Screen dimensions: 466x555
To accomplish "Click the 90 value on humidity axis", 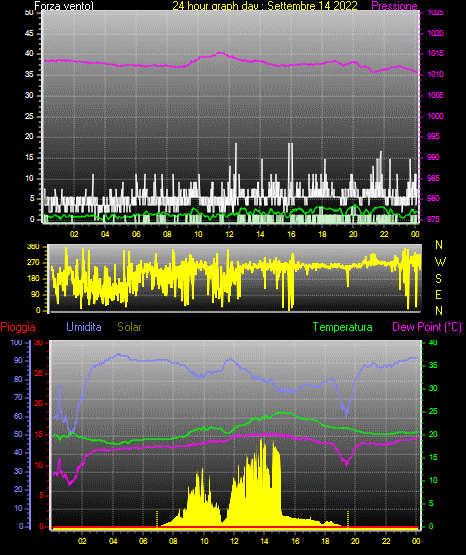I will (18, 360).
